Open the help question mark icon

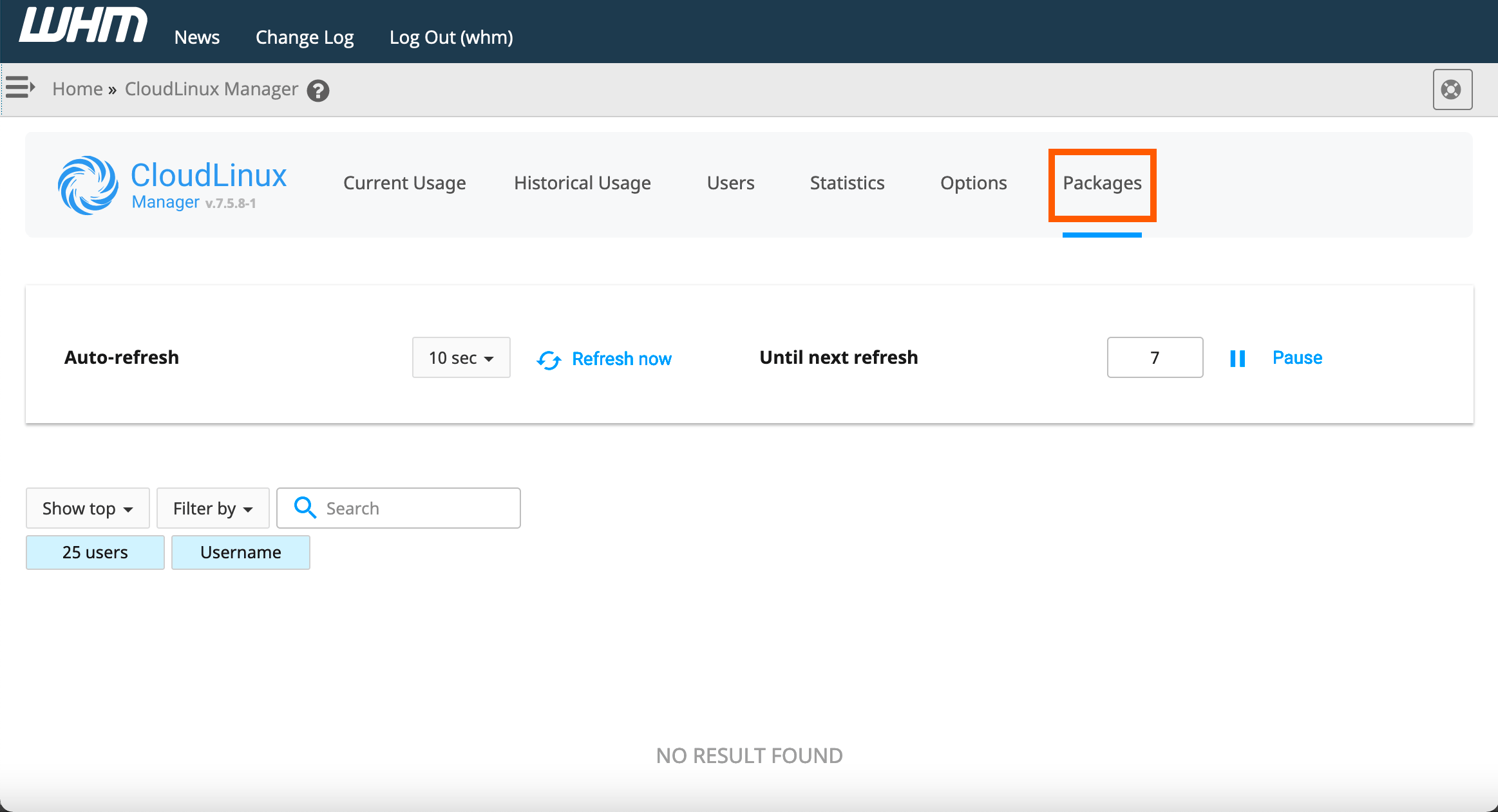pos(318,91)
